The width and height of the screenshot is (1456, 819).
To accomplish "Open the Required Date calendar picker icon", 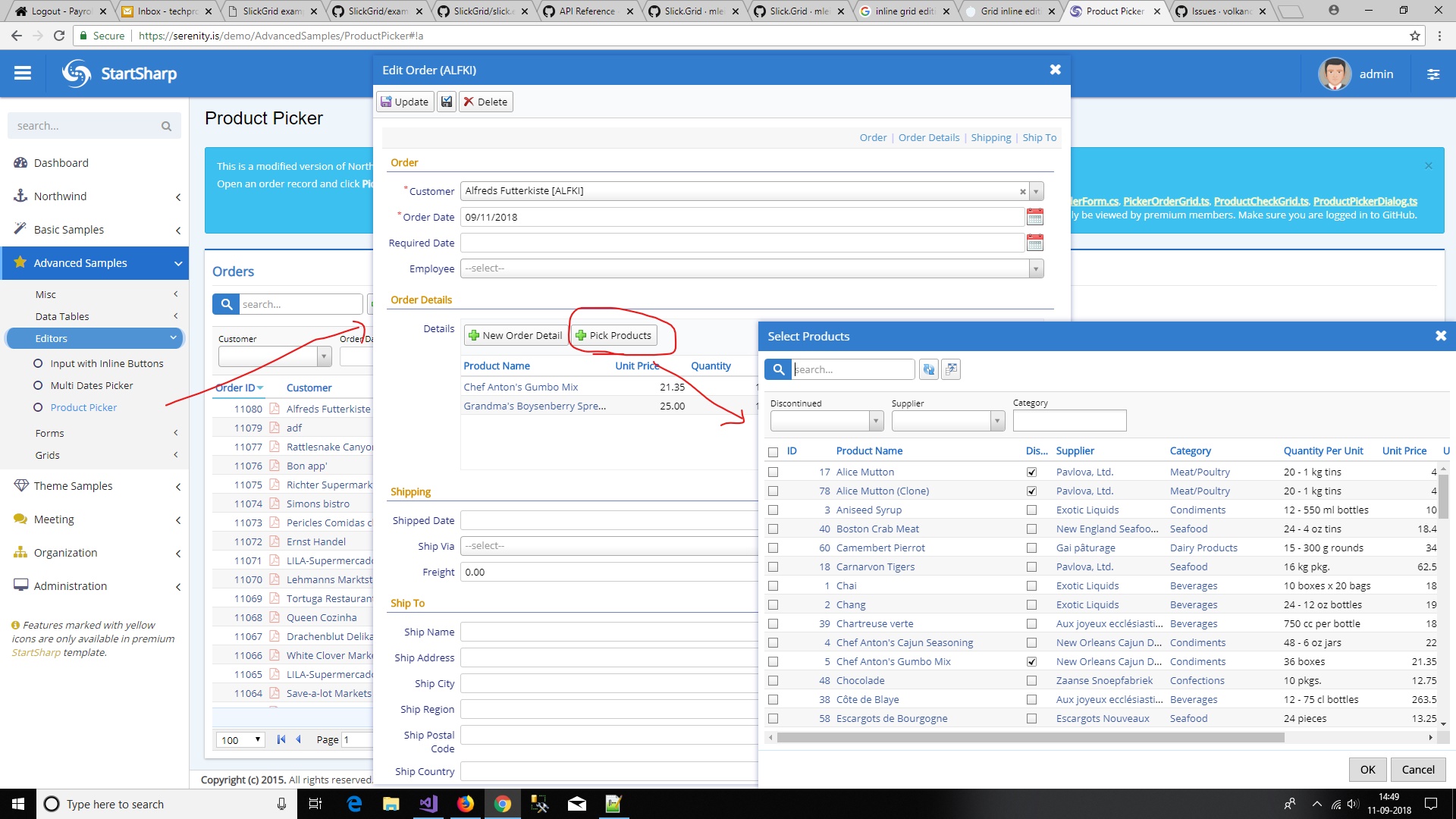I will pyautogui.click(x=1036, y=243).
